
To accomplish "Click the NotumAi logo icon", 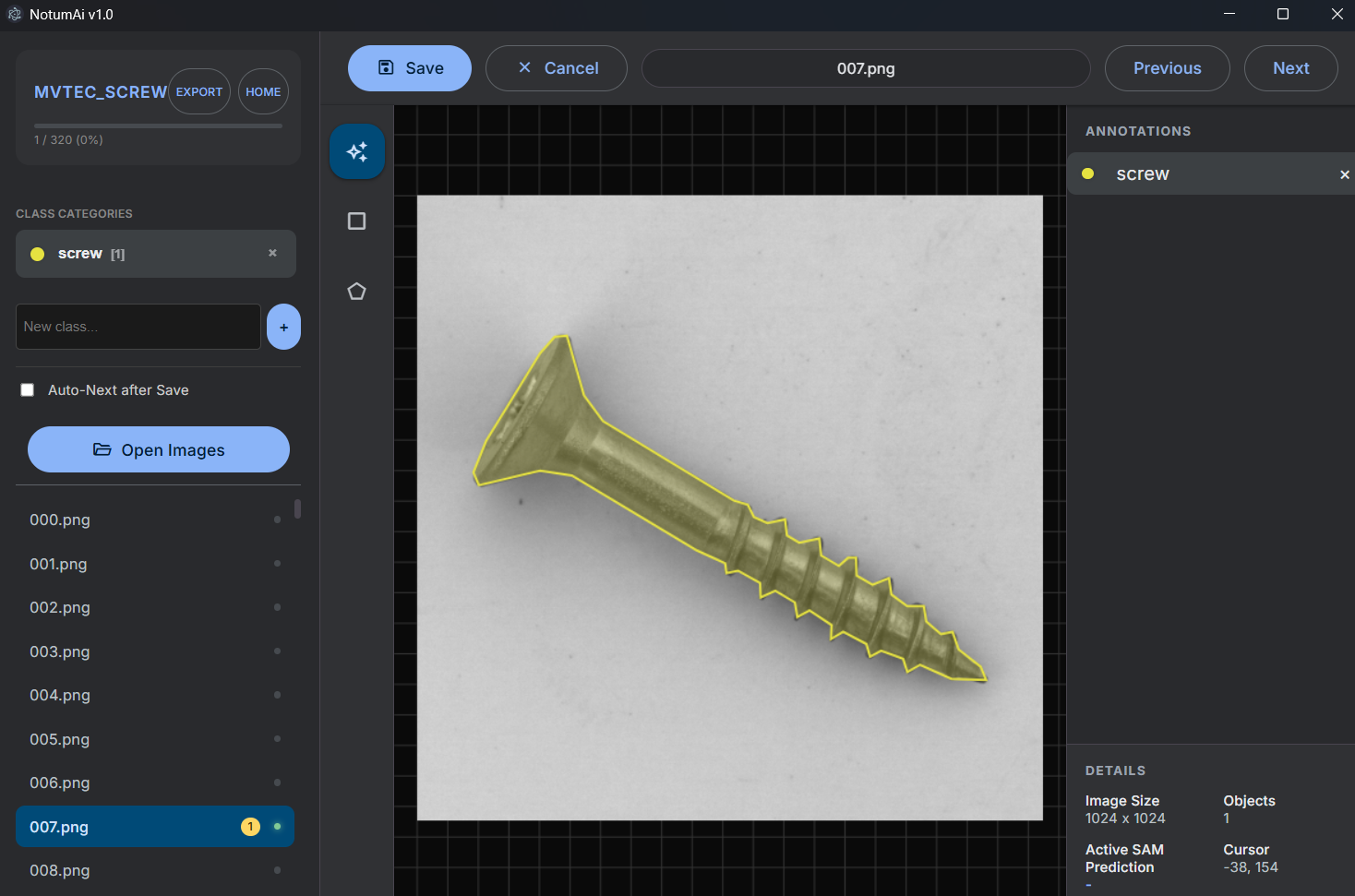I will click(x=14, y=14).
